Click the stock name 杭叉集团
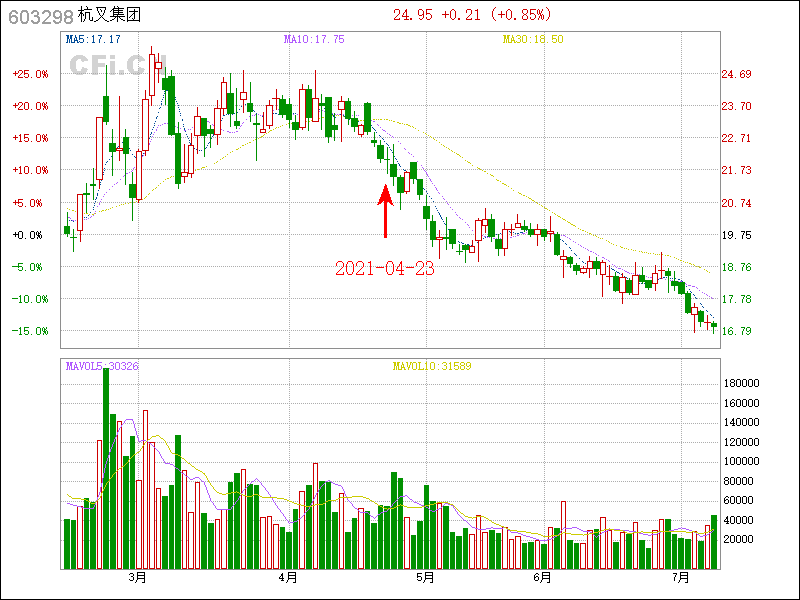Screen dimensions: 800x600 pos(107,16)
